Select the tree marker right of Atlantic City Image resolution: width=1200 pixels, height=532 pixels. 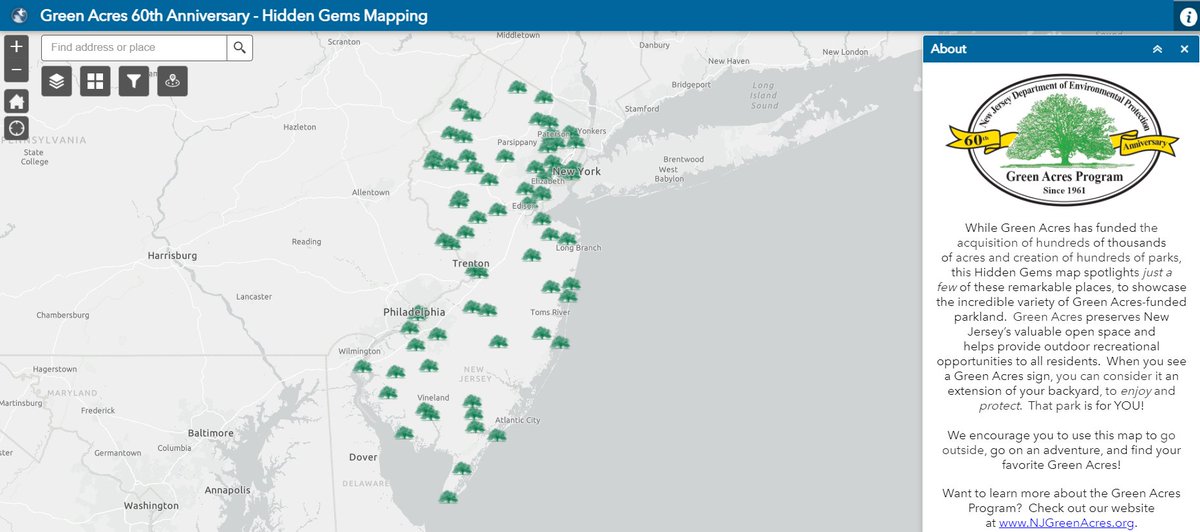coord(497,435)
